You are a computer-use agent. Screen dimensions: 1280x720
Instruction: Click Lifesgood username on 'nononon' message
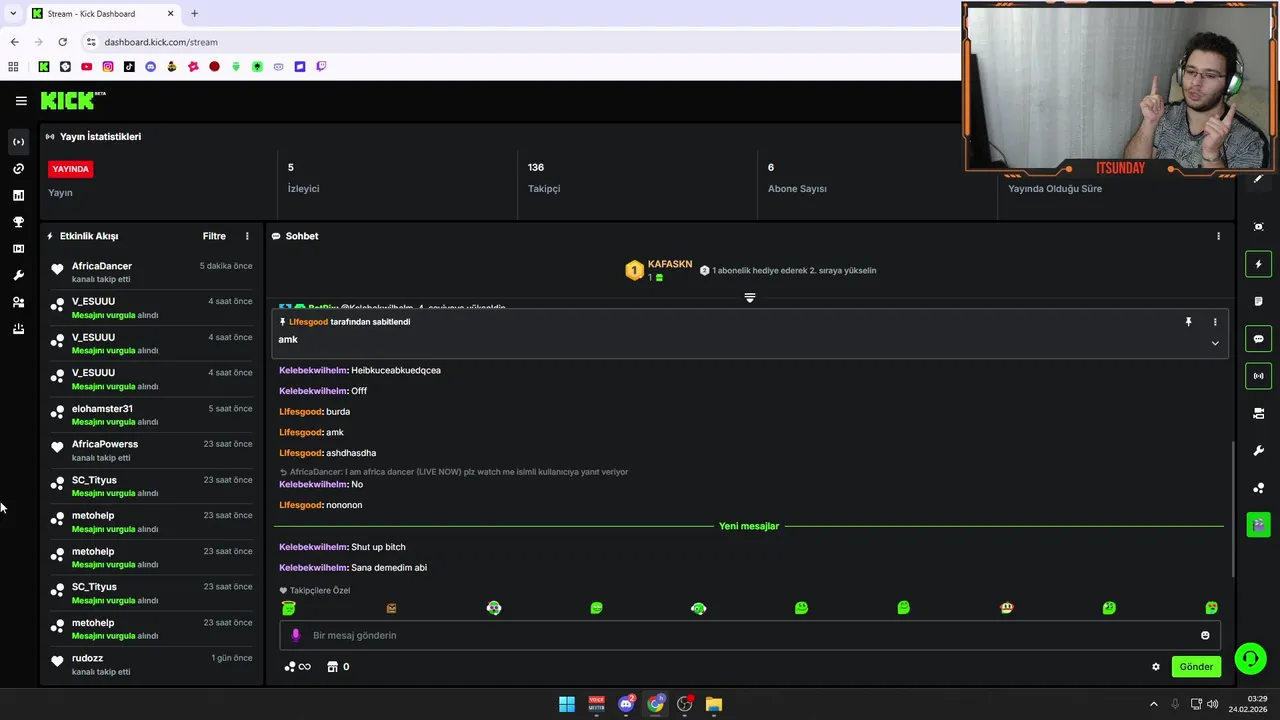pyautogui.click(x=300, y=505)
